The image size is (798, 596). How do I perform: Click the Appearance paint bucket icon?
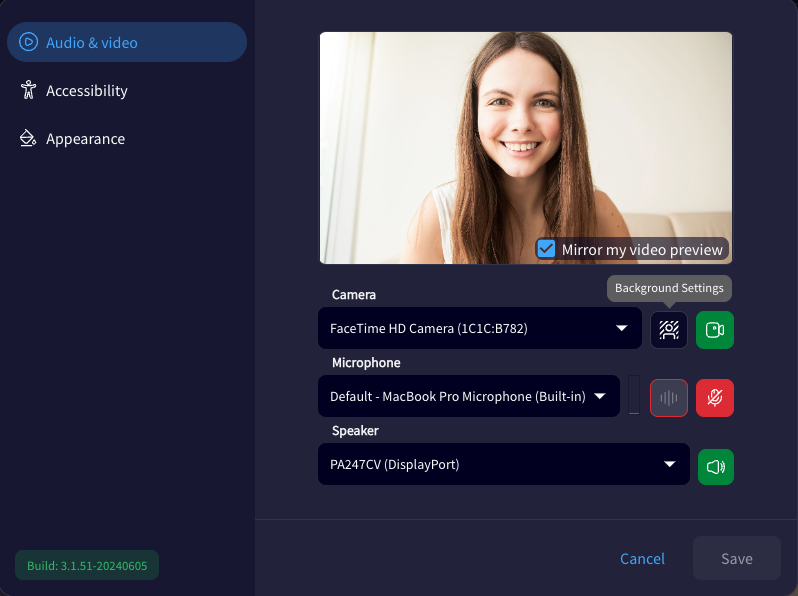click(x=27, y=138)
